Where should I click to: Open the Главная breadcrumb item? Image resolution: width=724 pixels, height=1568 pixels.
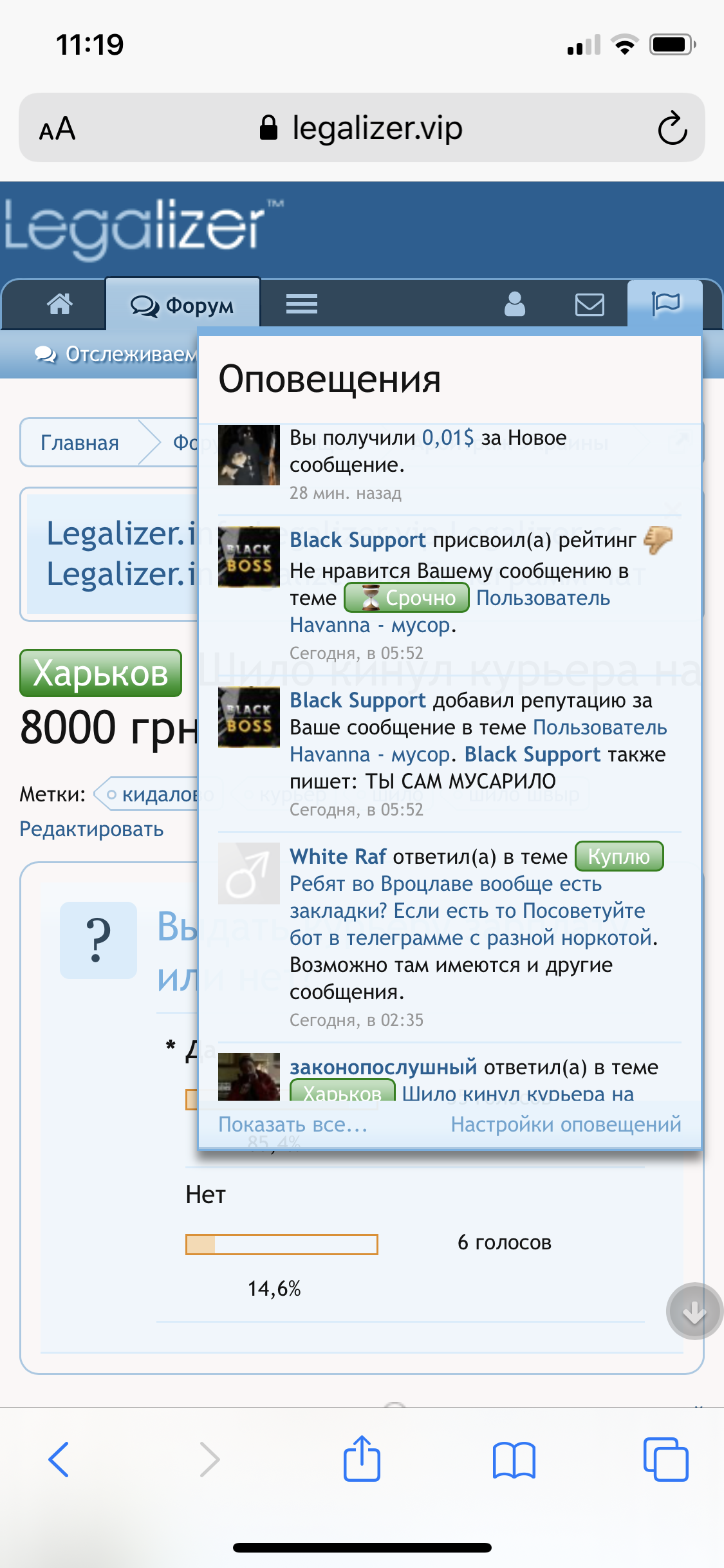point(80,443)
